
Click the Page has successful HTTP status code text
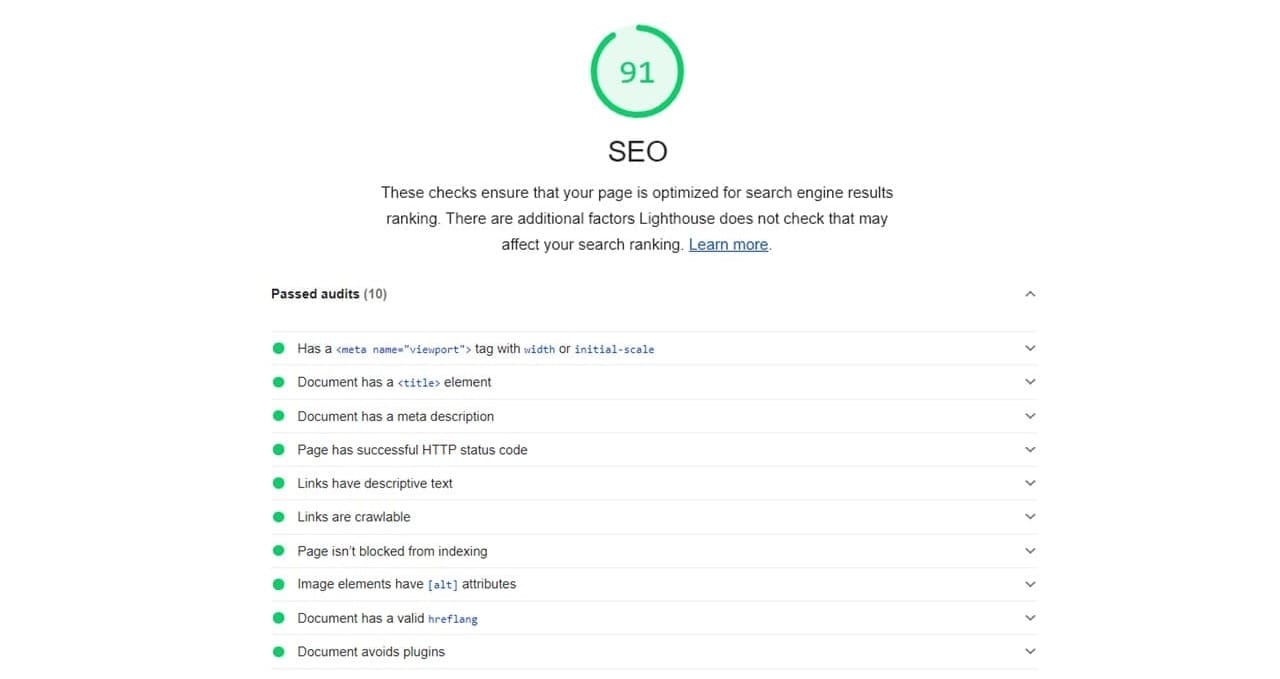[412, 450]
